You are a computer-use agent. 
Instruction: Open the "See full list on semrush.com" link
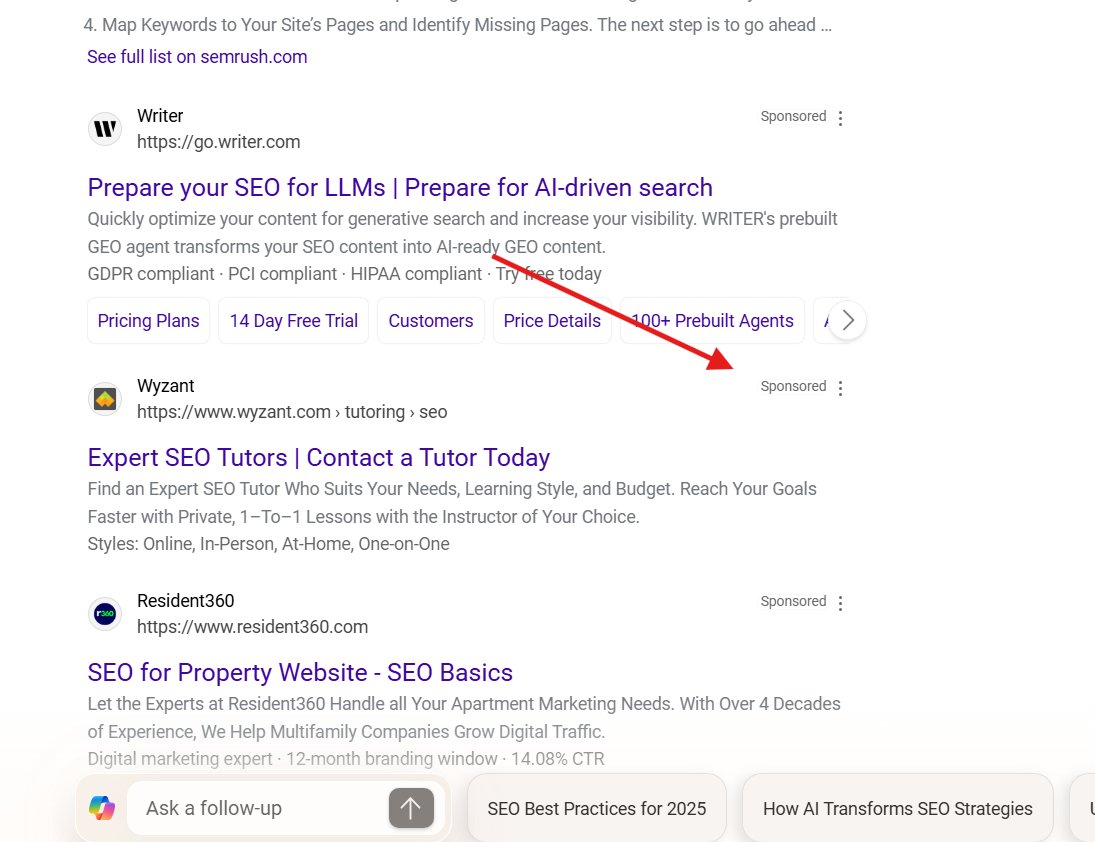point(197,57)
